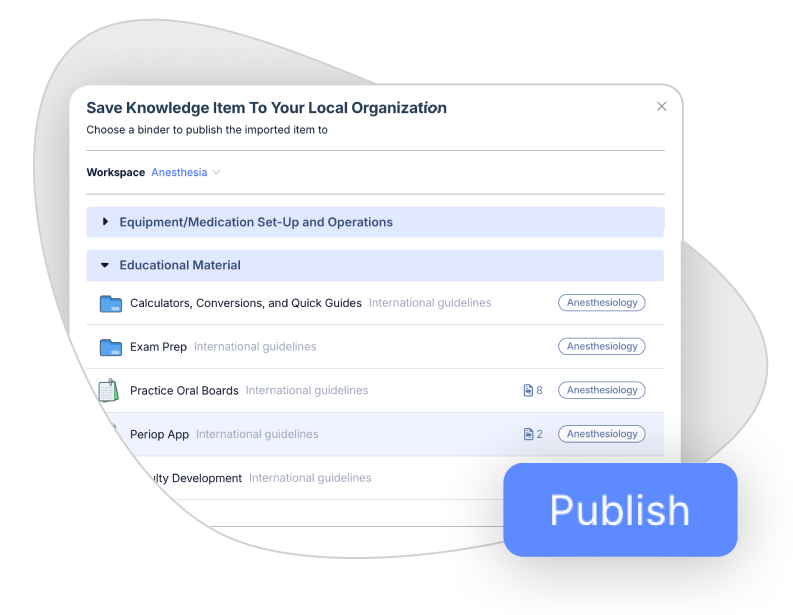Click the chevron next to Anesthesia
Image resolution: width=793 pixels, height=615 pixels.
(216, 172)
